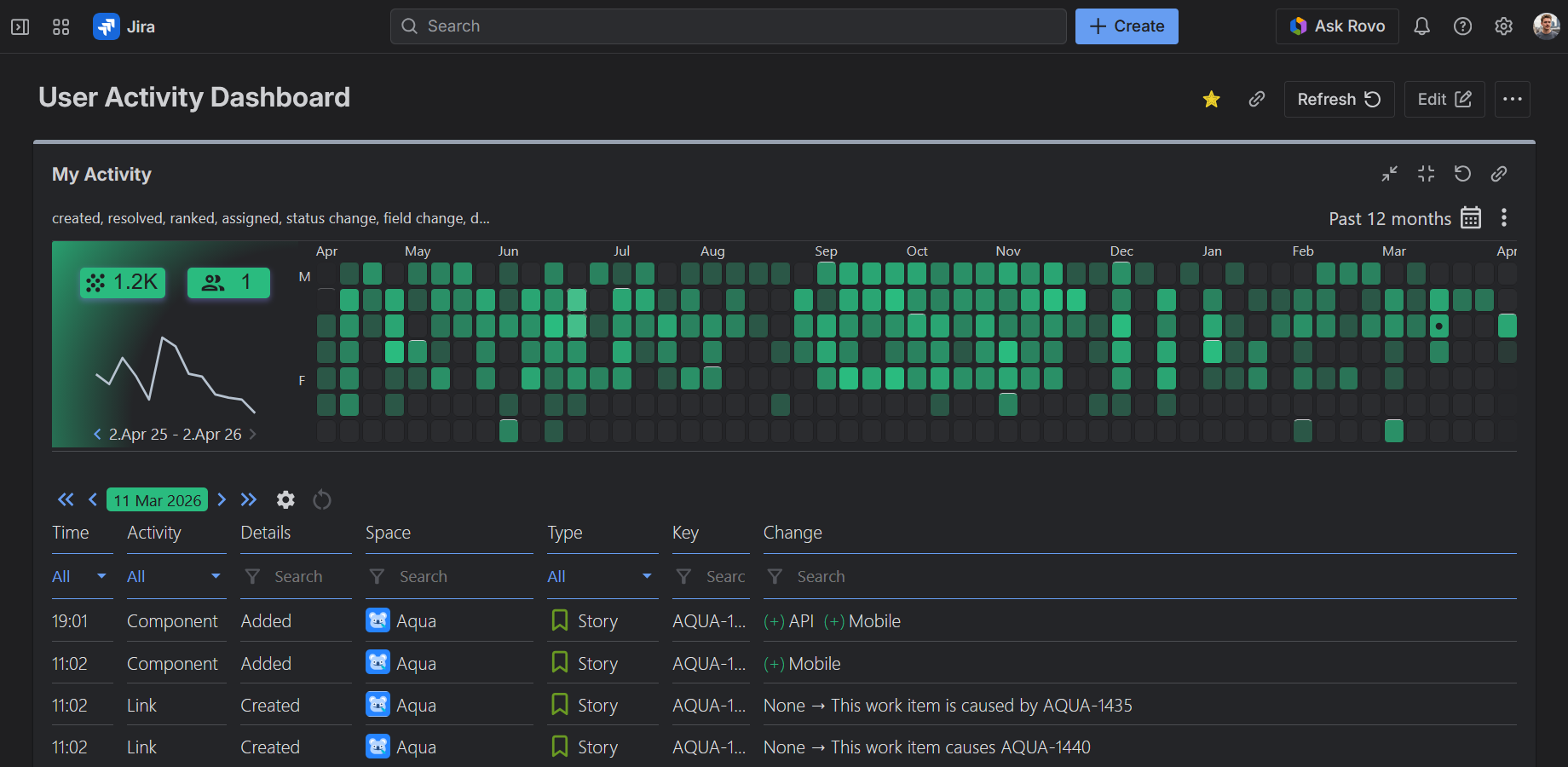Open the help question mark icon
Viewport: 1568px width, 767px height.
[1462, 26]
